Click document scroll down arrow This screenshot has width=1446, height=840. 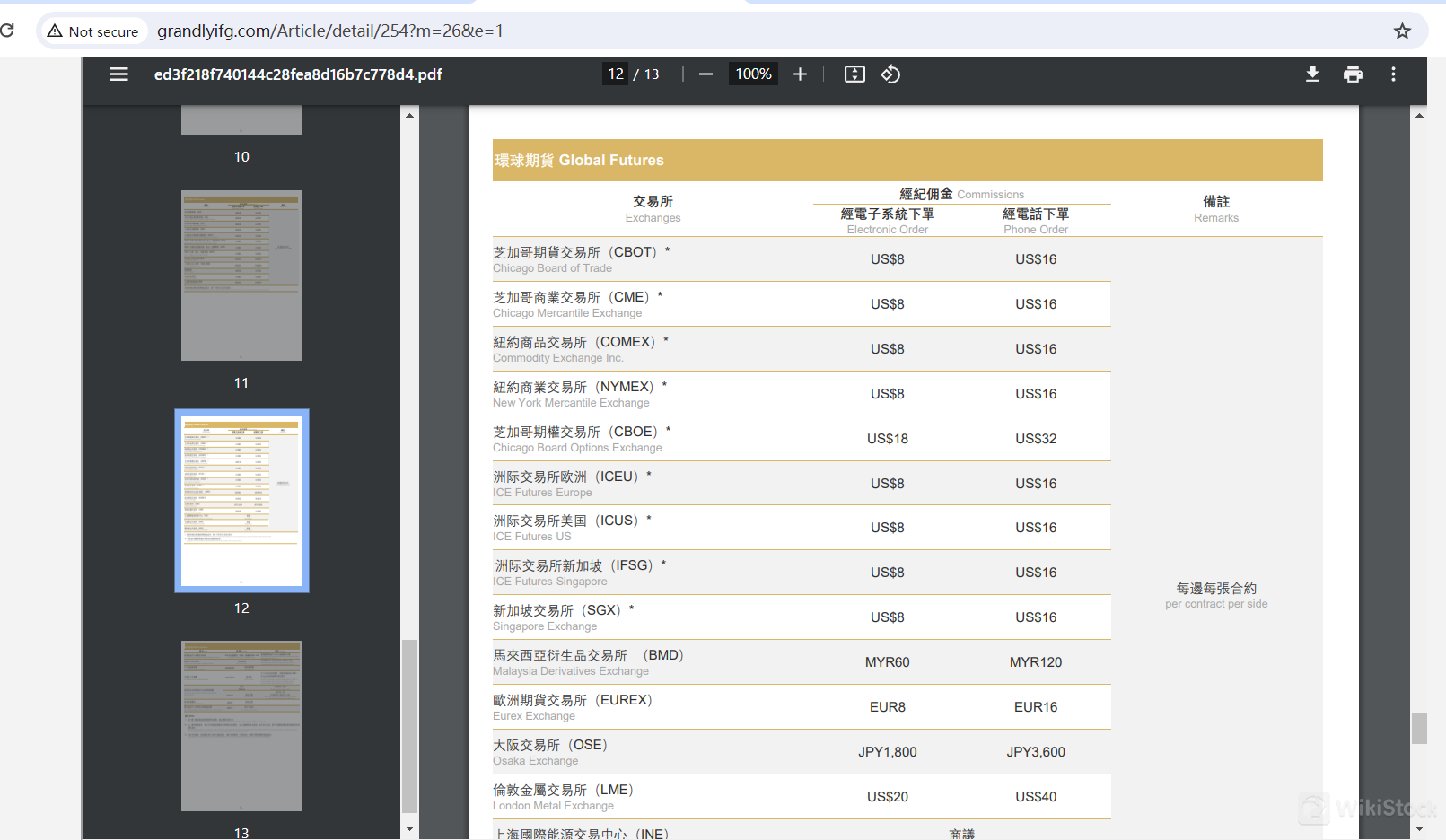point(1419,829)
